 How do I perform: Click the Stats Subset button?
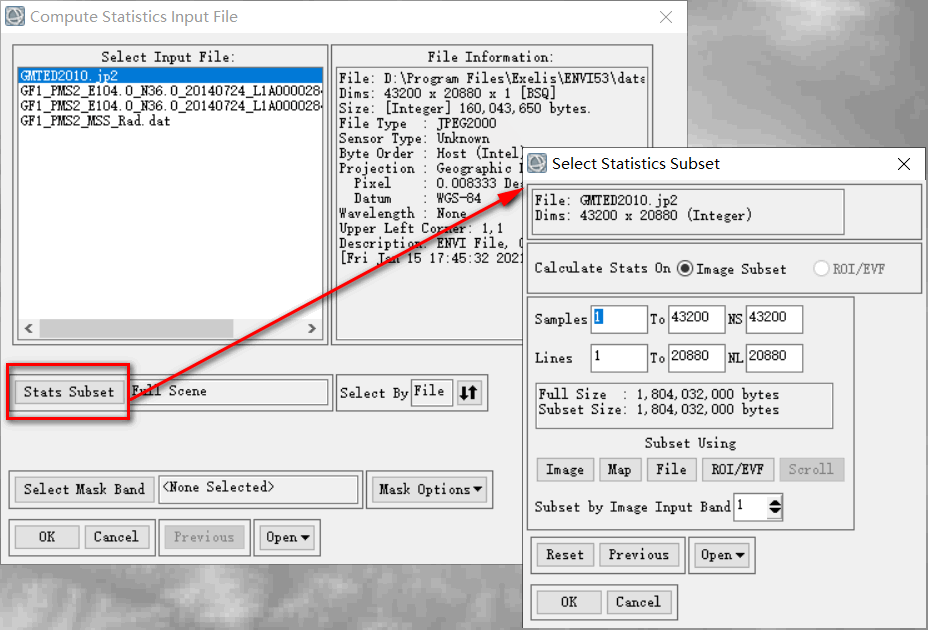point(67,392)
